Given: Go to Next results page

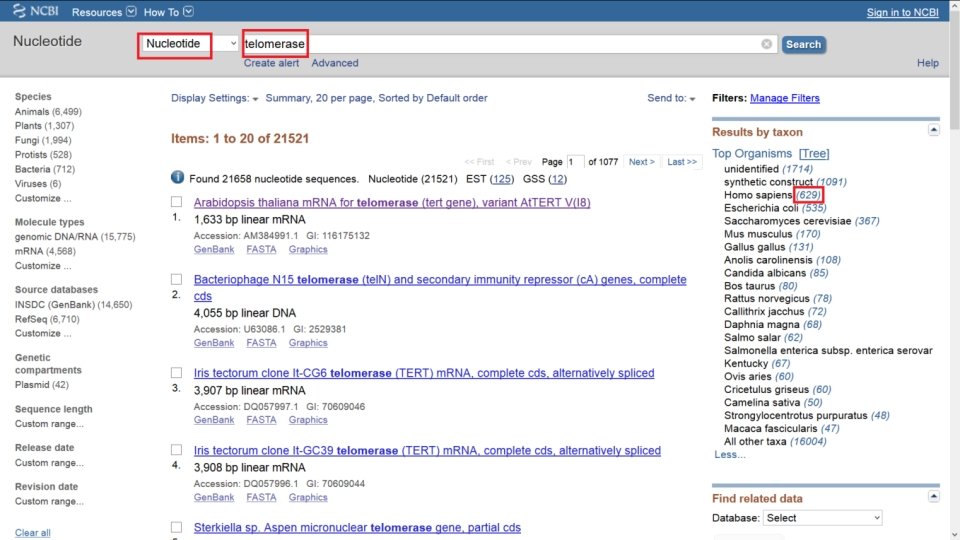Looking at the screenshot, I should (642, 162).
